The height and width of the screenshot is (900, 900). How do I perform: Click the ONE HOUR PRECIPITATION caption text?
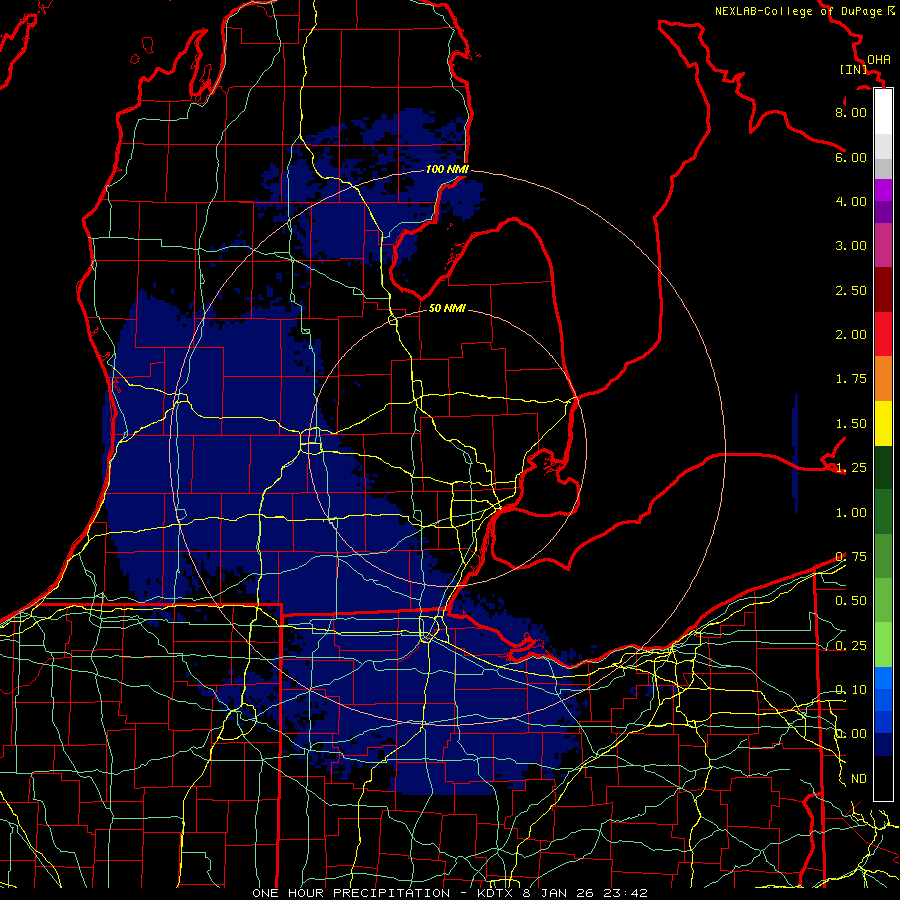click(x=351, y=893)
